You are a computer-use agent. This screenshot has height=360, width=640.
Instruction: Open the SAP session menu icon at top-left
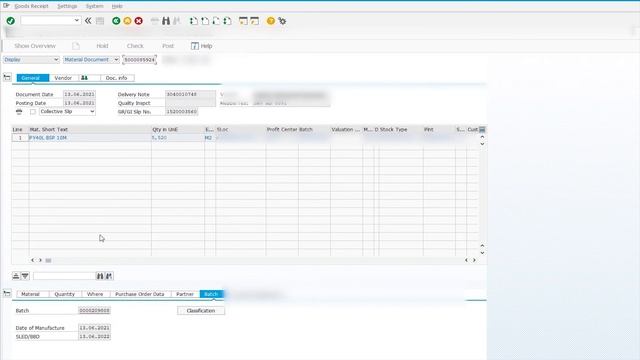pyautogui.click(x=6, y=6)
